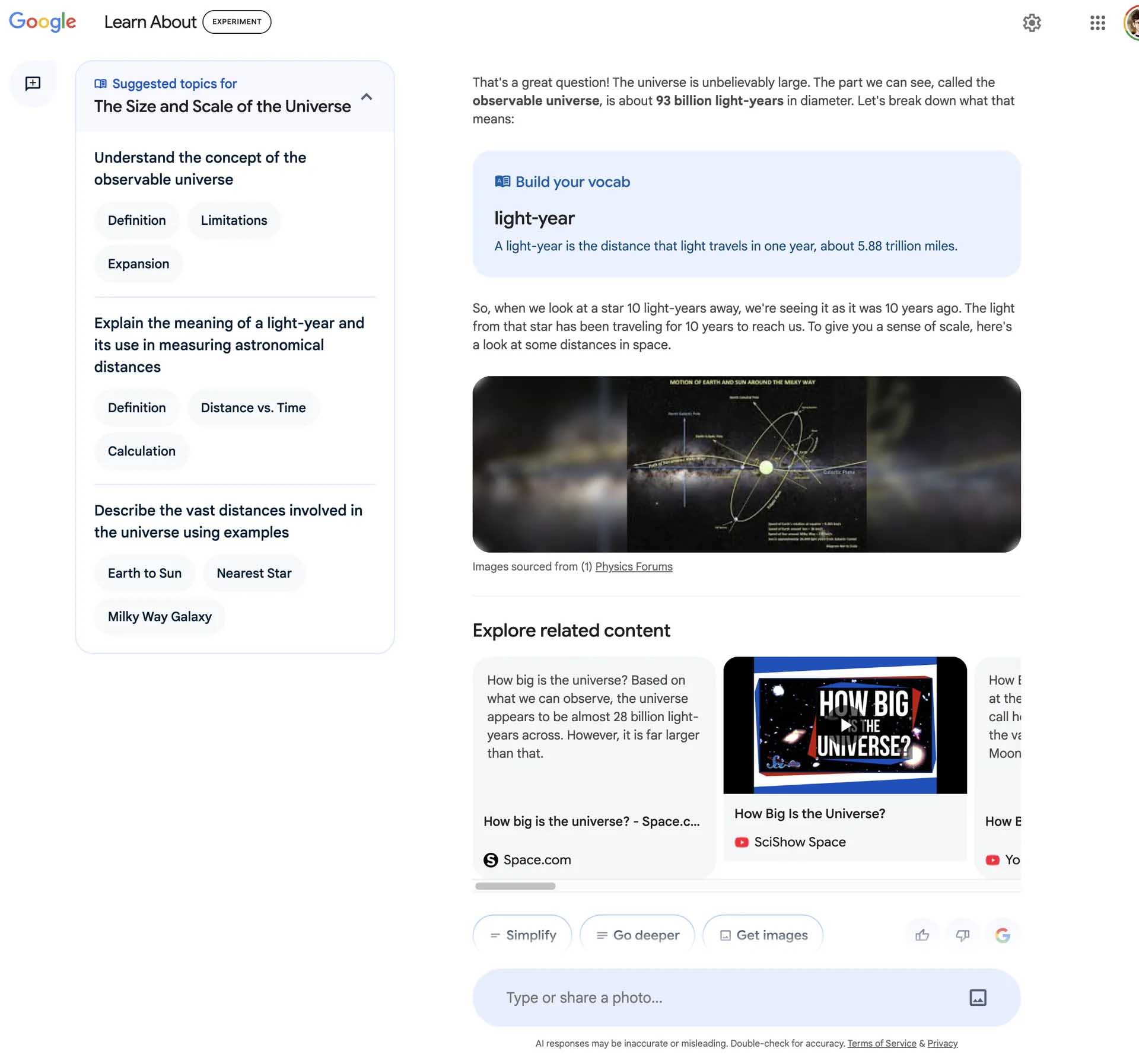Toggle the Expansion subtopic tag
The height and width of the screenshot is (1064, 1139).
[138, 263]
